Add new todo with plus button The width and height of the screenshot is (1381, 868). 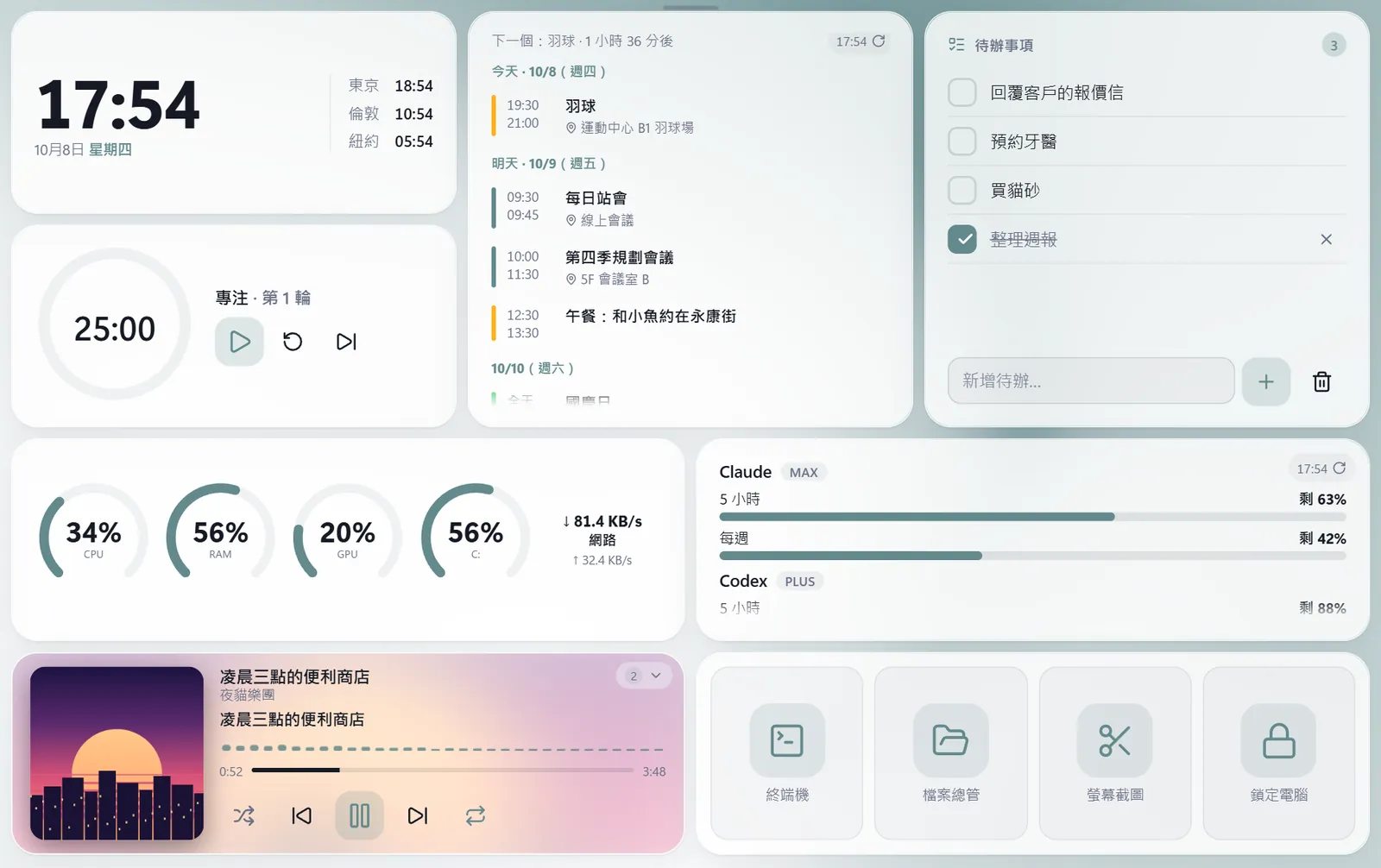pyautogui.click(x=1266, y=381)
